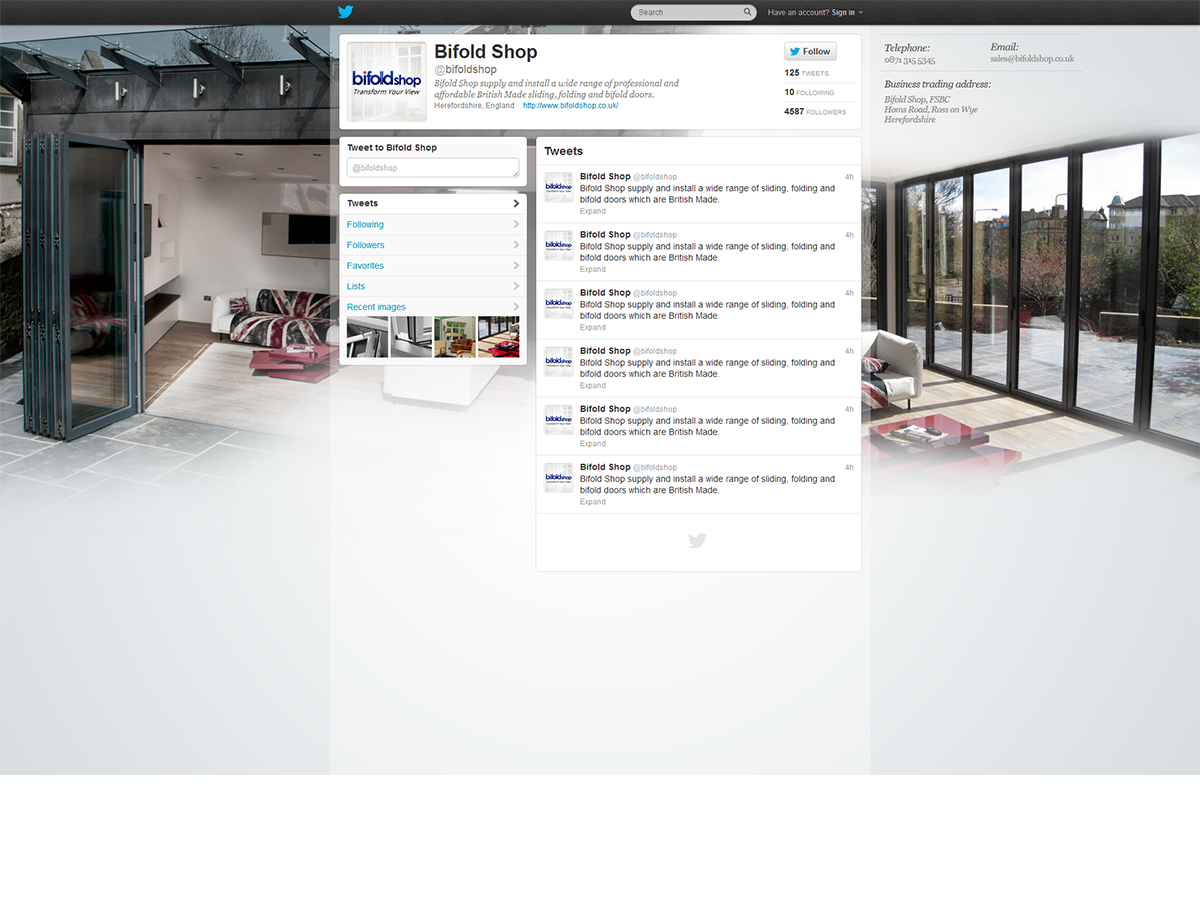Select the Favorites sidebar item
The width and height of the screenshot is (1200, 900).
pyautogui.click(x=433, y=265)
